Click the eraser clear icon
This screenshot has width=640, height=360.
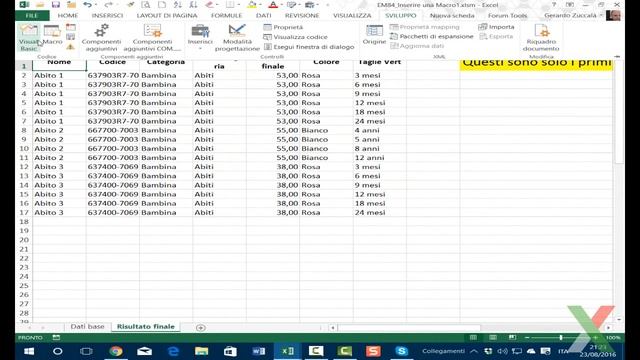click(x=209, y=5)
